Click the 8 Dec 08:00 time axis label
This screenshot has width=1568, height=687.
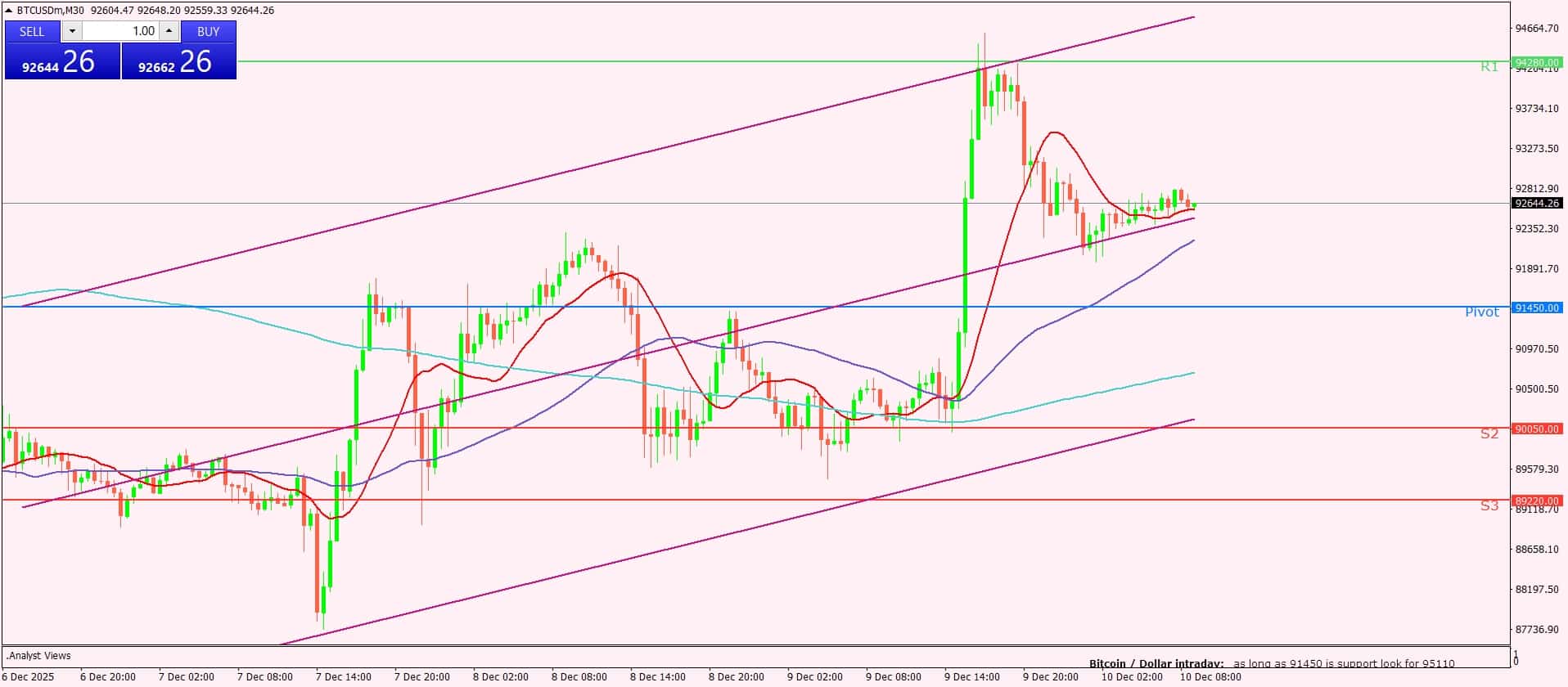tap(579, 676)
